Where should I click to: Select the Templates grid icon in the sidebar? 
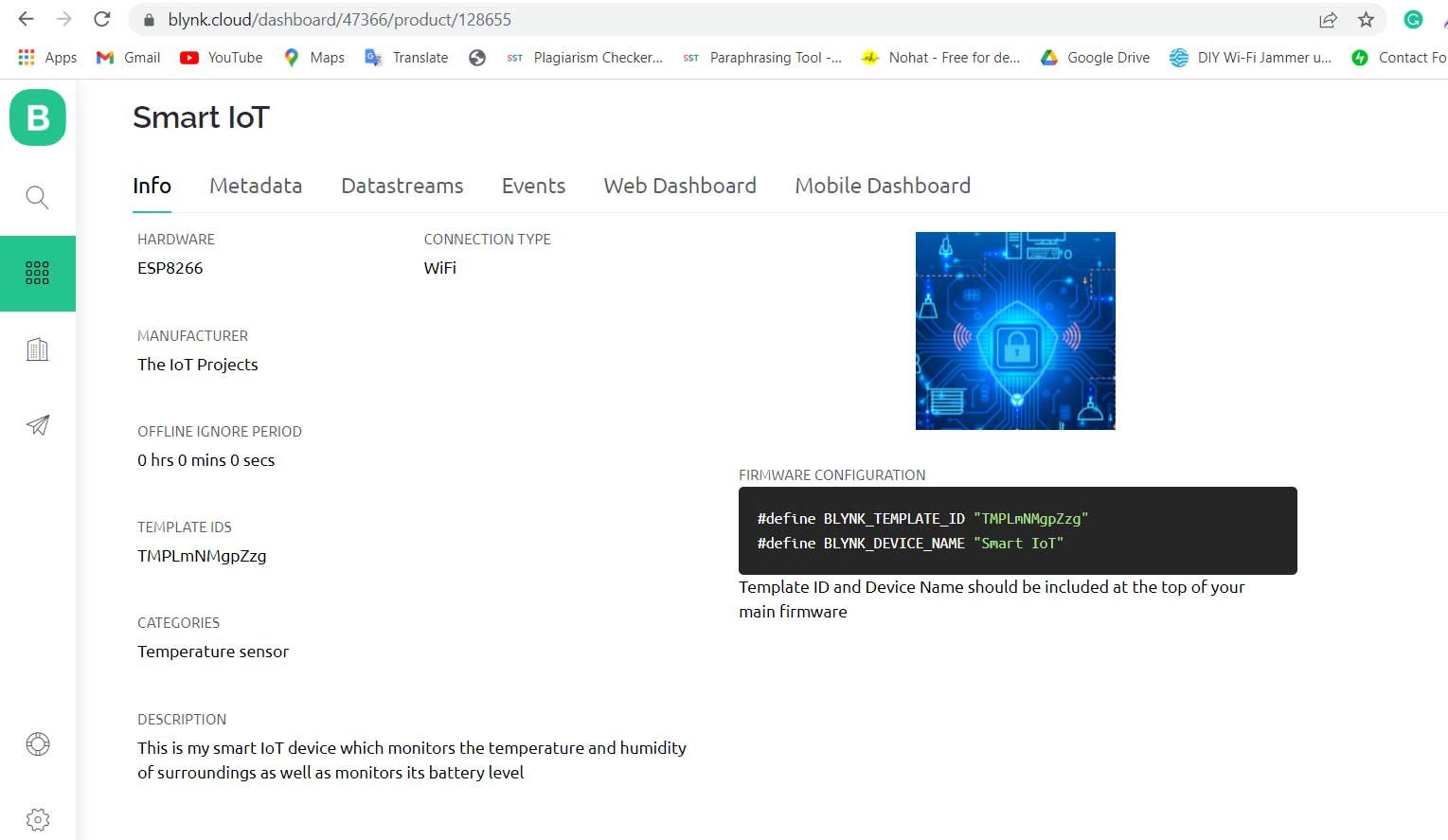(37, 274)
